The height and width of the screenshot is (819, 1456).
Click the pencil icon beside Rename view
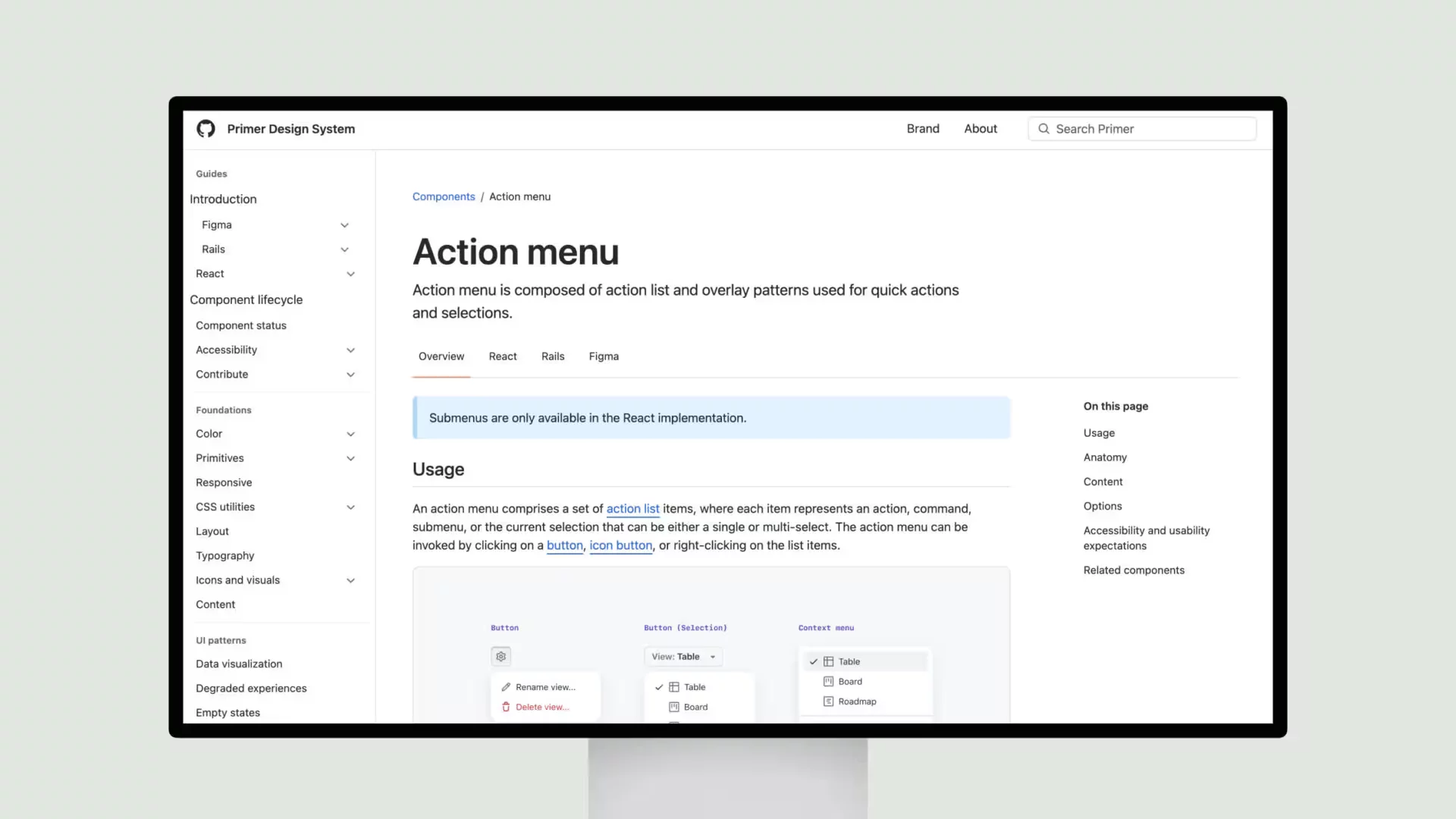click(506, 687)
